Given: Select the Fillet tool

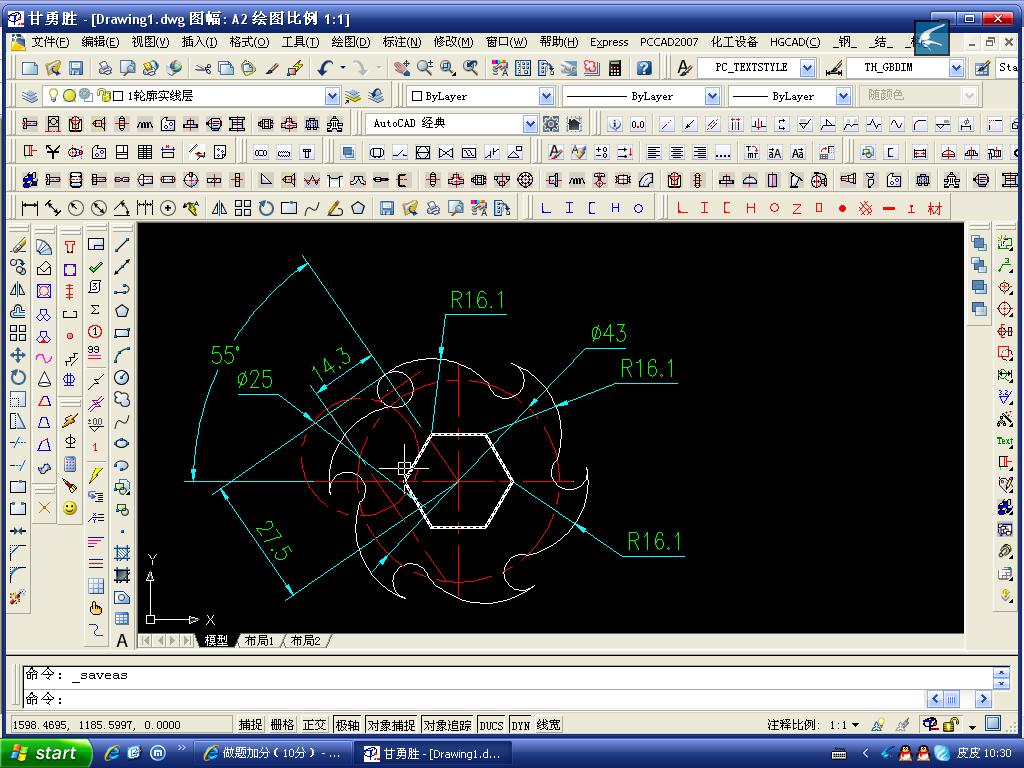Looking at the screenshot, I should (18, 575).
